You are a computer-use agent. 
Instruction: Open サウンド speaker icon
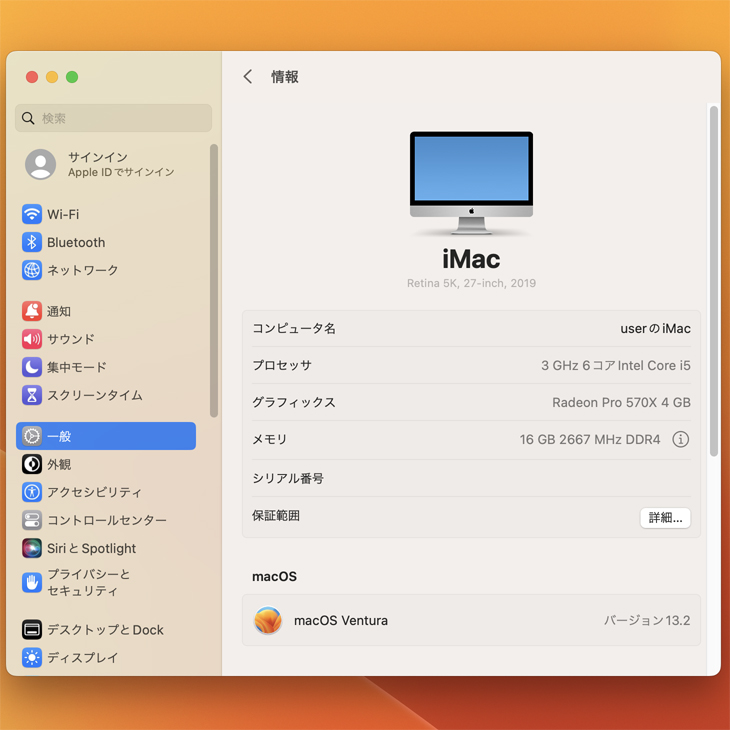coord(32,339)
